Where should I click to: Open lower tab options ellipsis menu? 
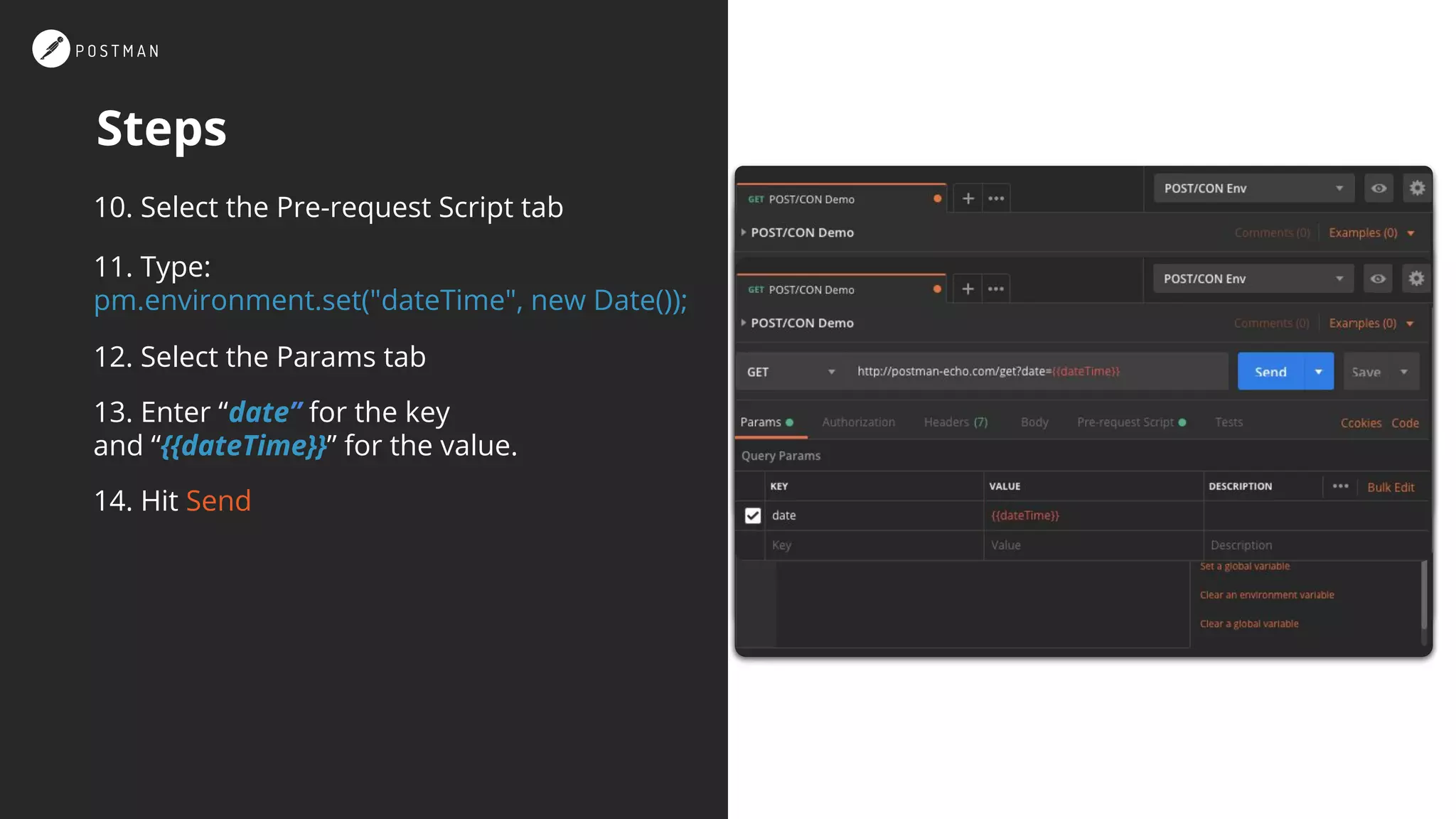(996, 289)
